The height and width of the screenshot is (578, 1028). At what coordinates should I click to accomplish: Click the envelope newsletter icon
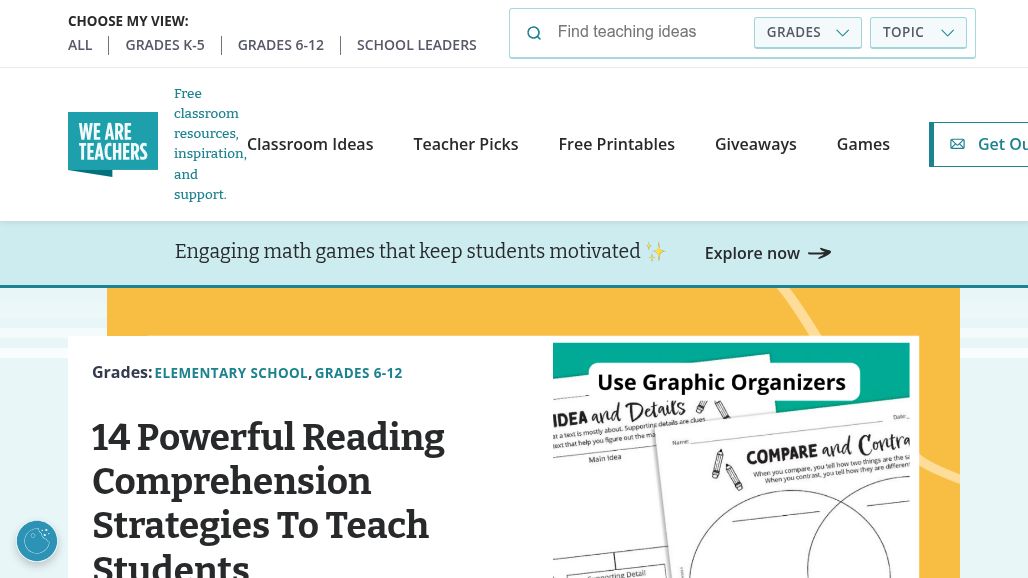click(x=957, y=144)
